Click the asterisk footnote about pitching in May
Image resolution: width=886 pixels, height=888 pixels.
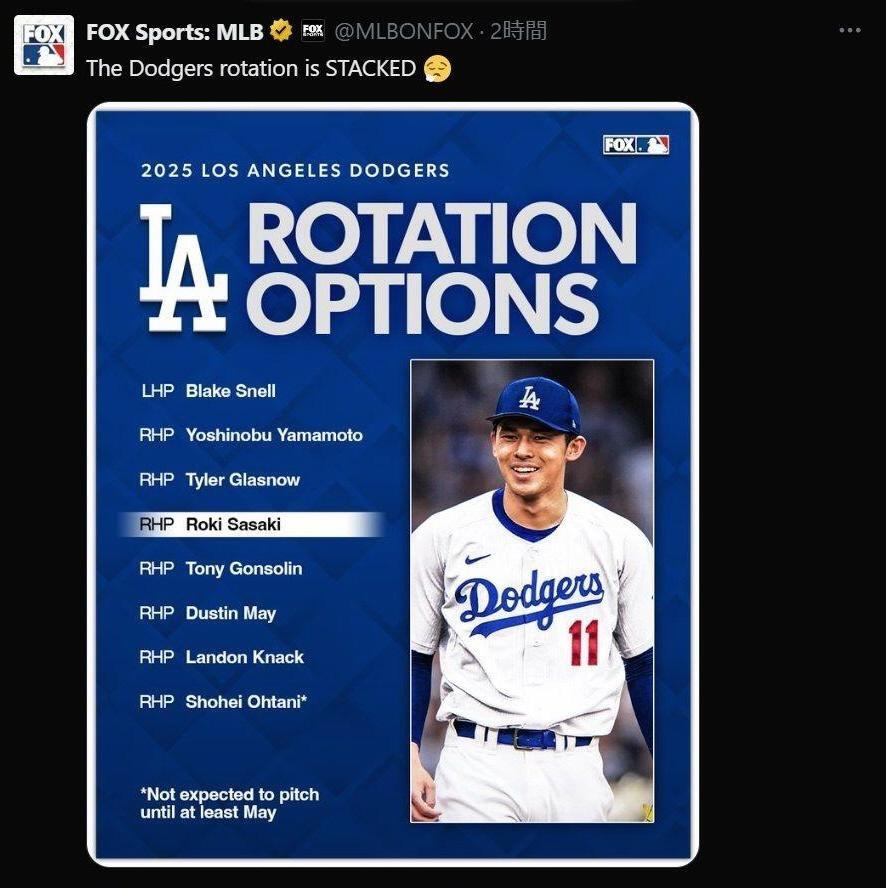click(228, 803)
